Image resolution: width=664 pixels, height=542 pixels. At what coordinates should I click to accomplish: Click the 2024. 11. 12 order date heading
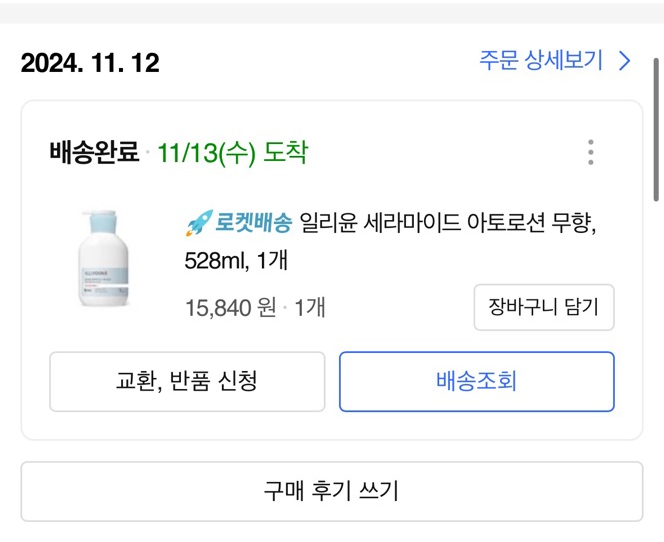point(90,62)
